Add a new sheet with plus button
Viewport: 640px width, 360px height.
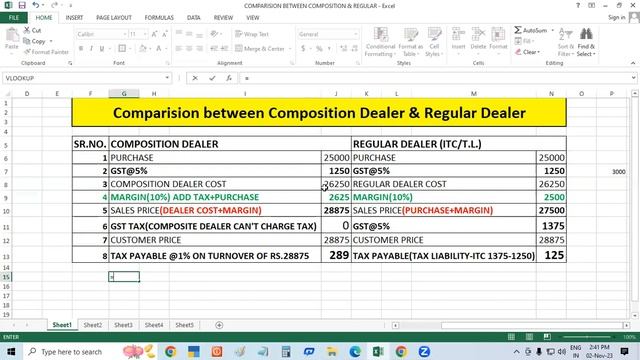(x=219, y=325)
